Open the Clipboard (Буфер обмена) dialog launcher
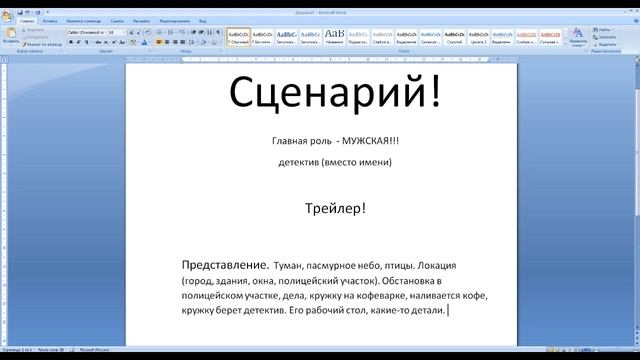 62,51
